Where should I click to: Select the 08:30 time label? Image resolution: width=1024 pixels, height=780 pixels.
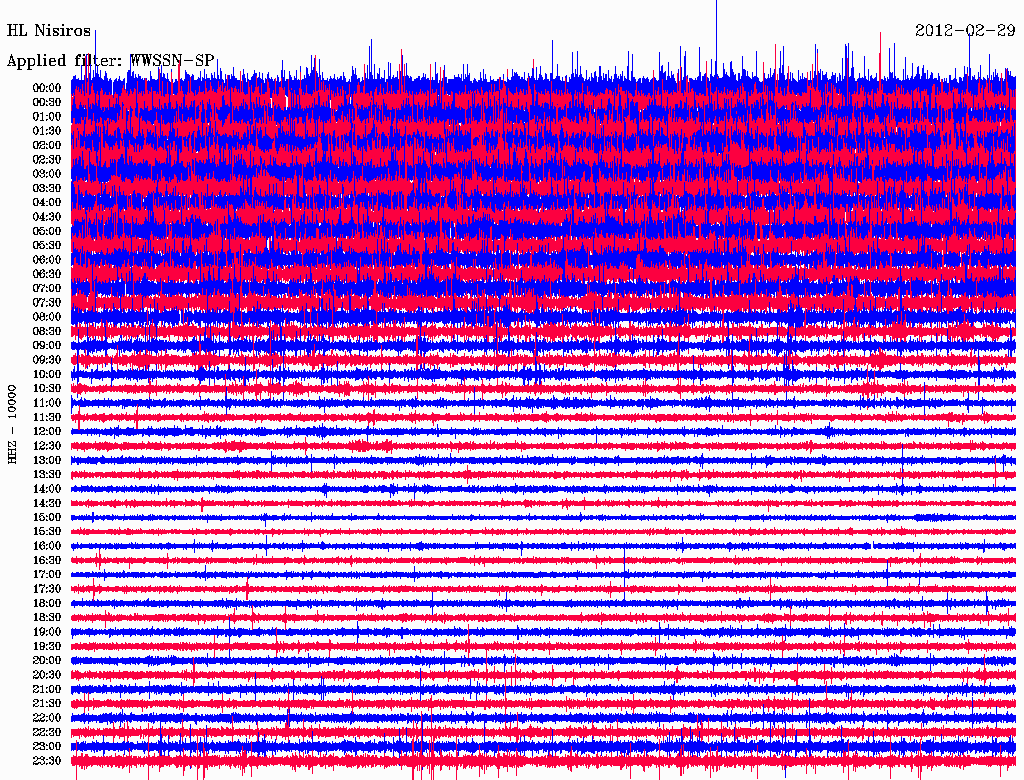tap(47, 331)
